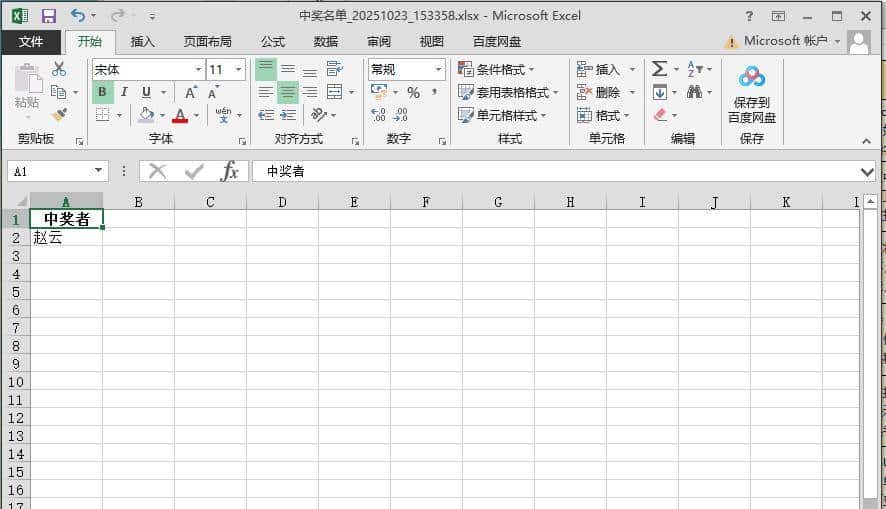The height and width of the screenshot is (509, 886).
Task: Align cell text to the right
Action: [310, 92]
